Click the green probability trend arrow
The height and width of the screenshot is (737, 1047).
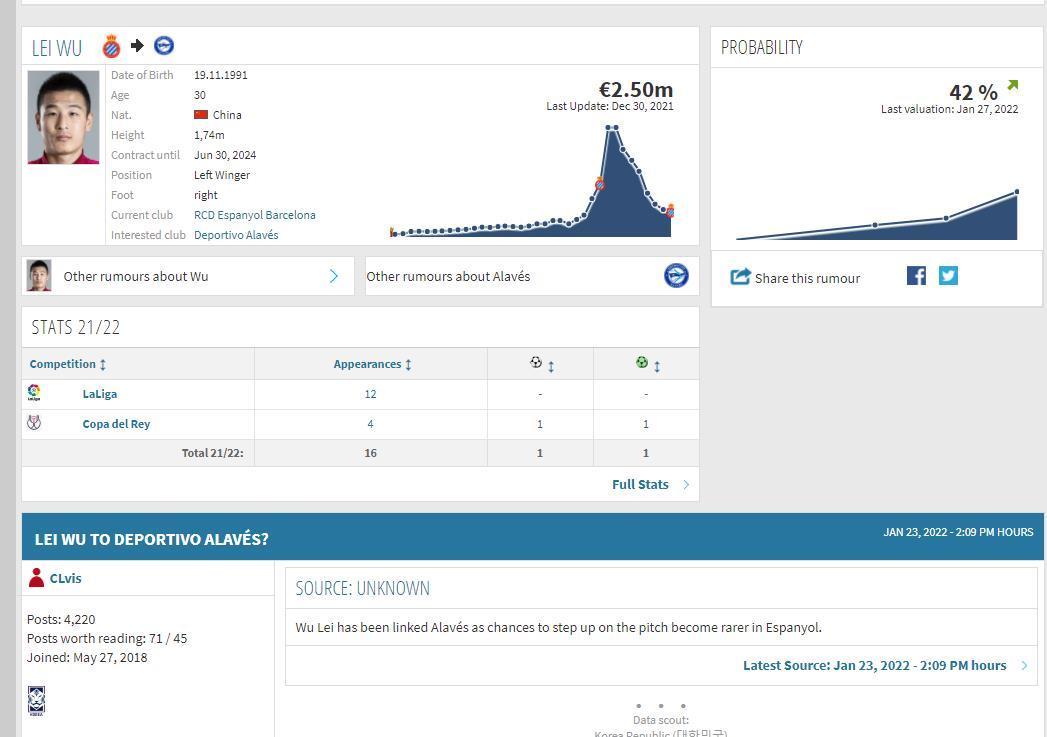tap(1013, 85)
